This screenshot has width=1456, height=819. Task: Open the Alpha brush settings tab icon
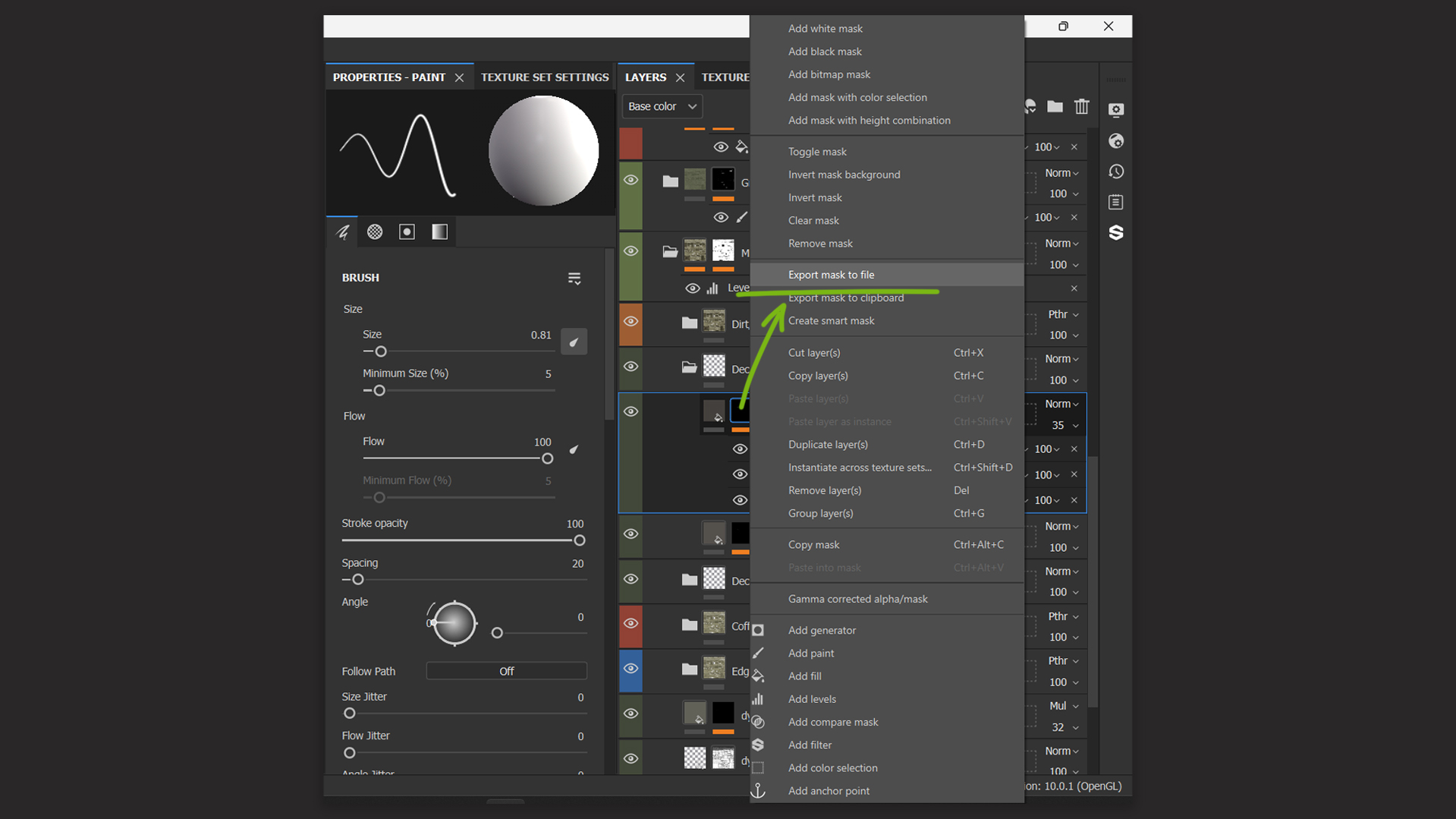375,232
